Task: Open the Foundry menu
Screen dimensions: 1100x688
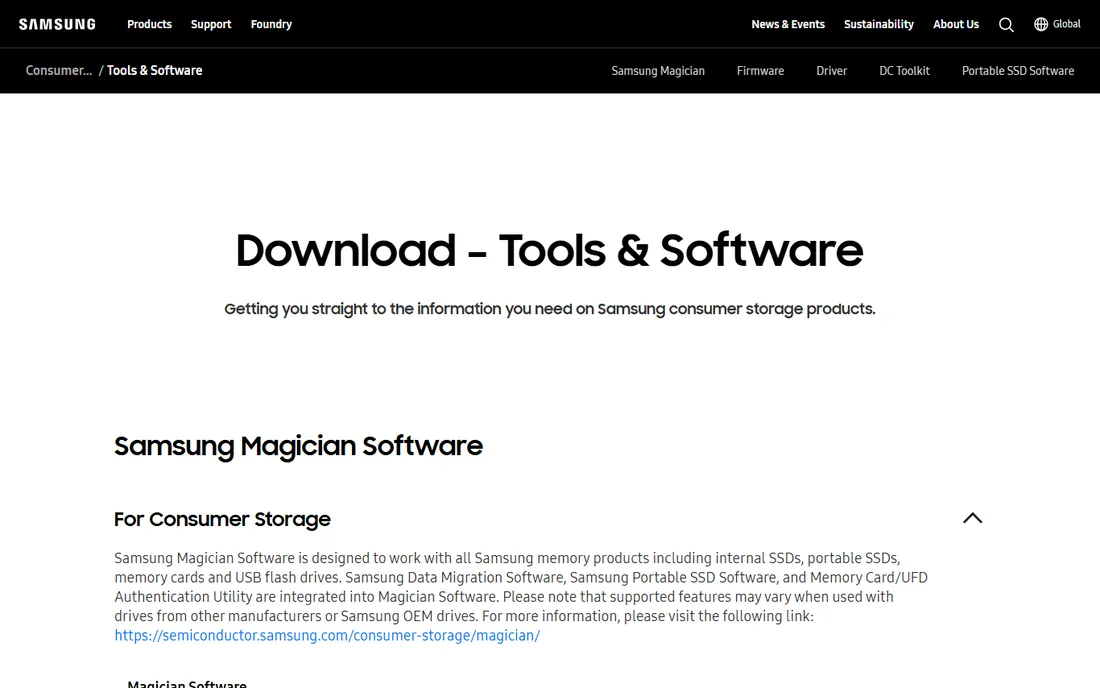Action: (x=271, y=25)
